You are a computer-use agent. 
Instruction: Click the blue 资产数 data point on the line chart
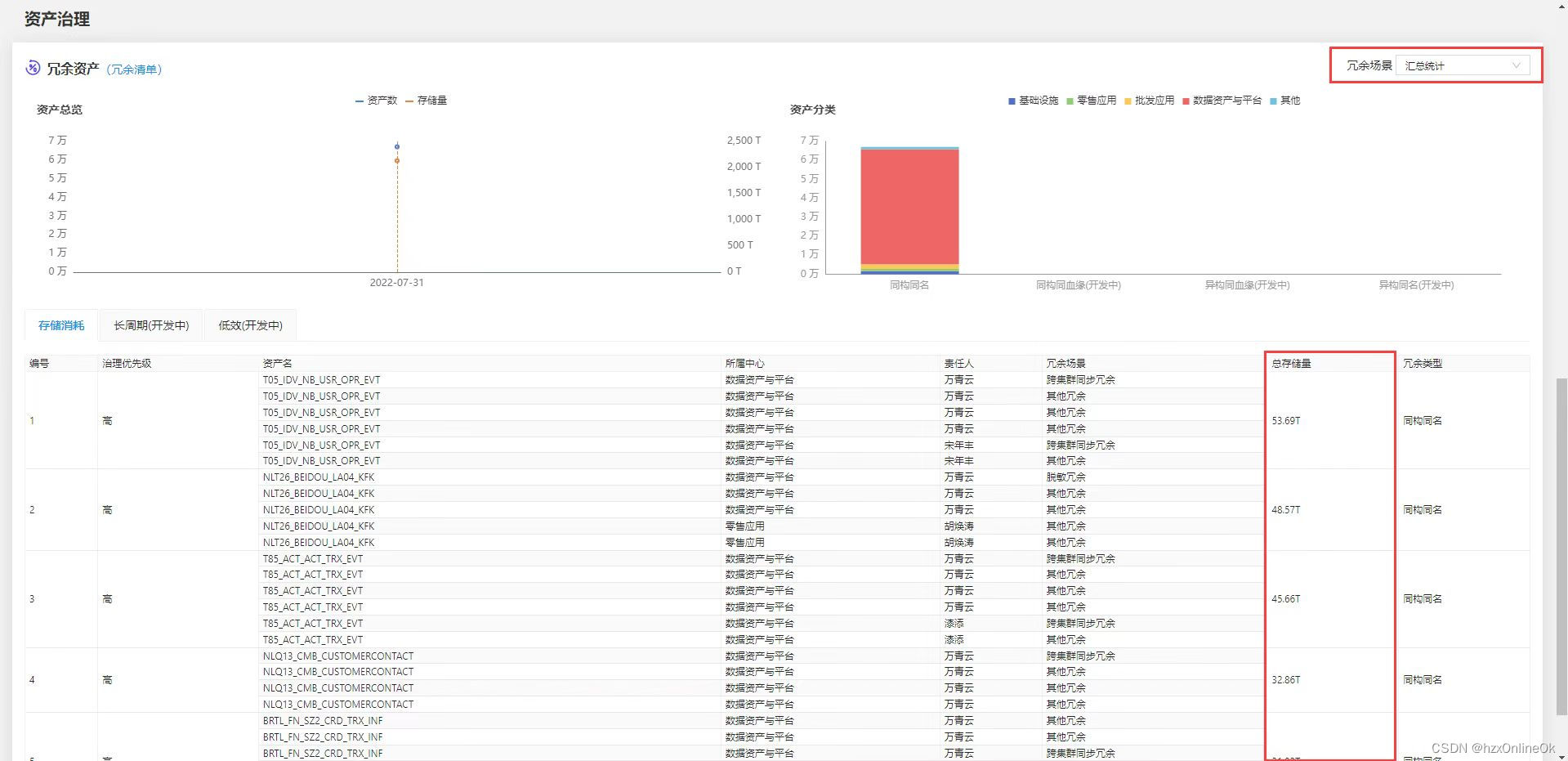click(397, 146)
